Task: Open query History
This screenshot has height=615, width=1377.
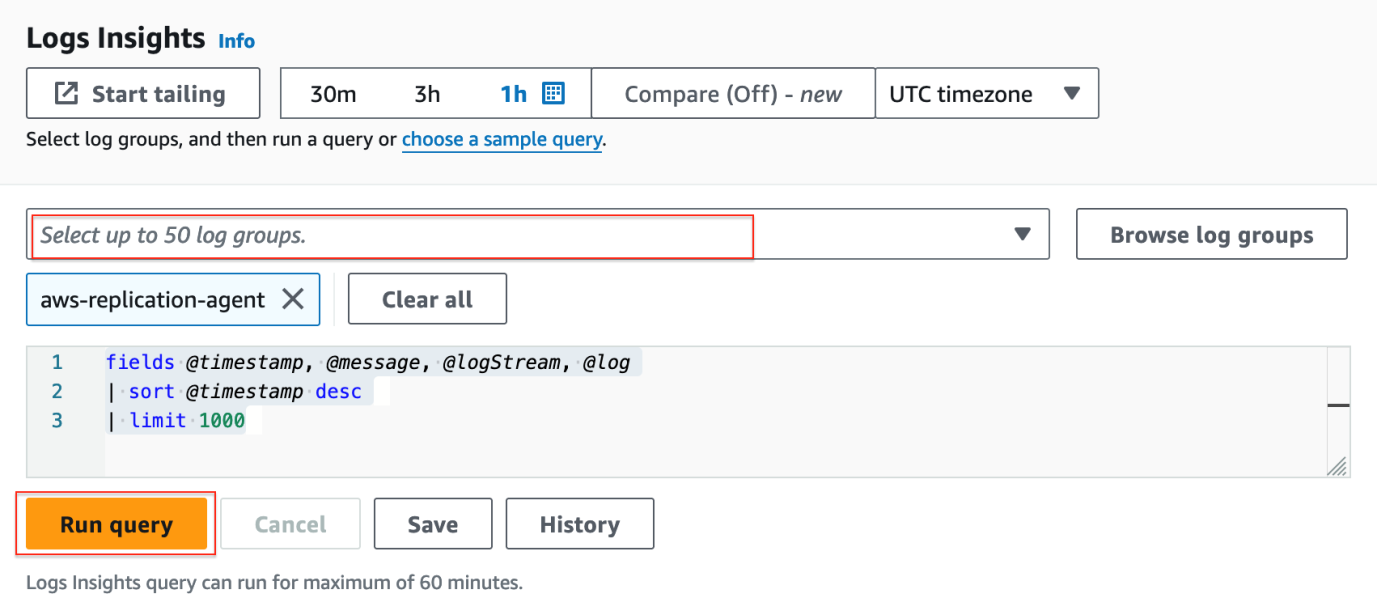Action: [580, 523]
